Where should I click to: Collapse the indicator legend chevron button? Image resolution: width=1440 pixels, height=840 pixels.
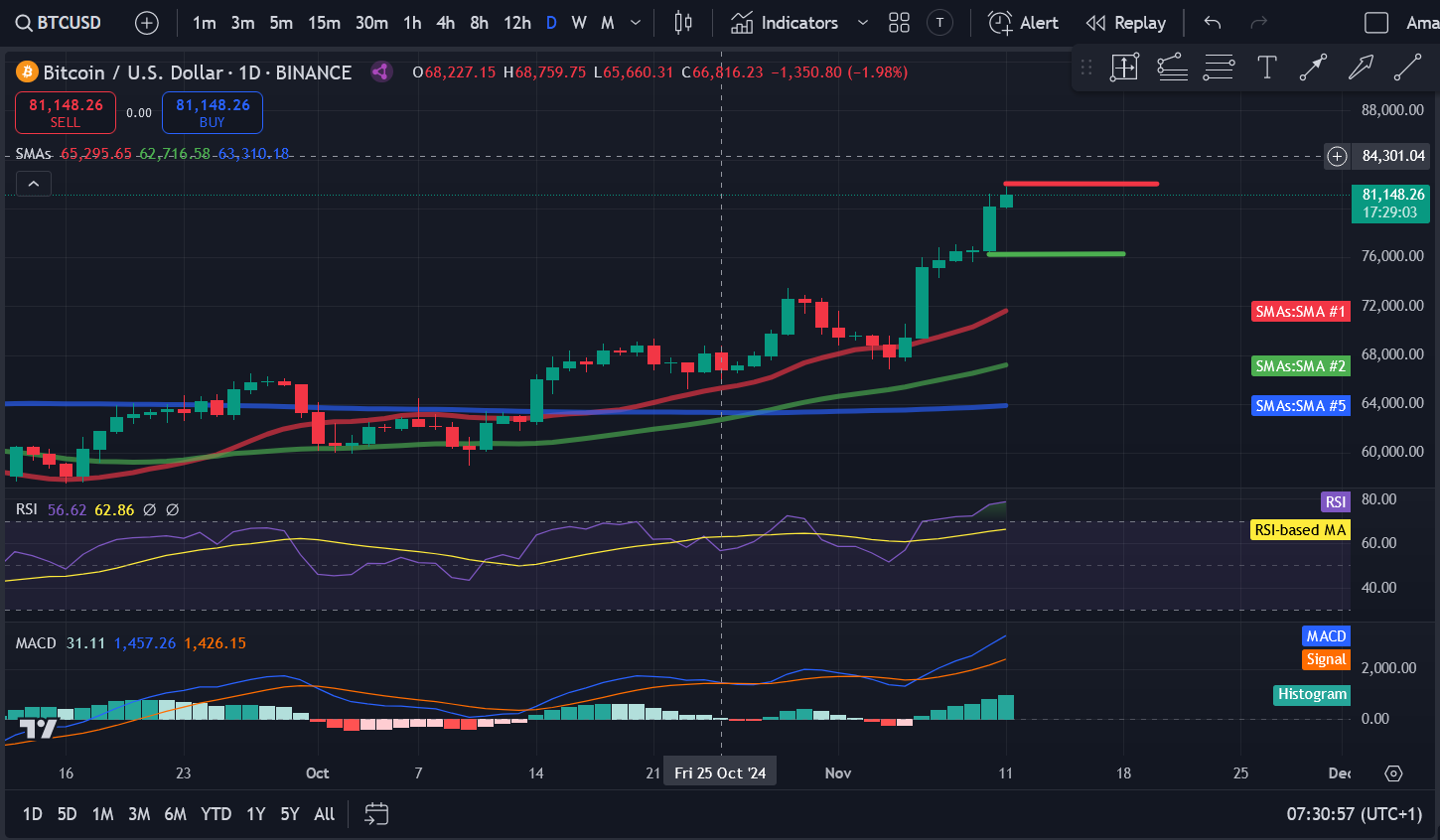(x=33, y=184)
